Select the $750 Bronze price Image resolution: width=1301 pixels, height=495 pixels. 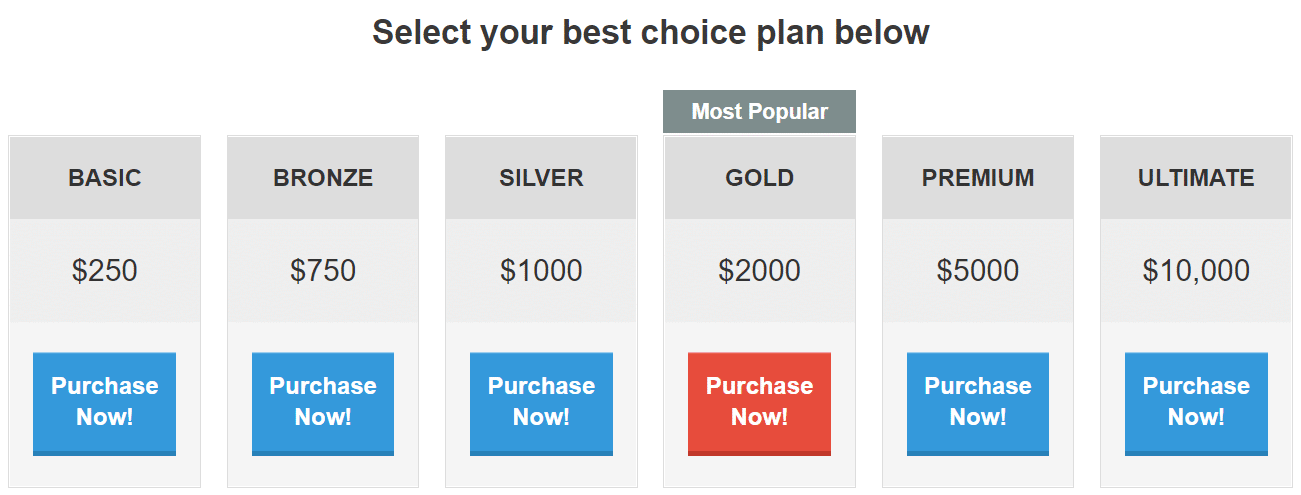[x=323, y=271]
